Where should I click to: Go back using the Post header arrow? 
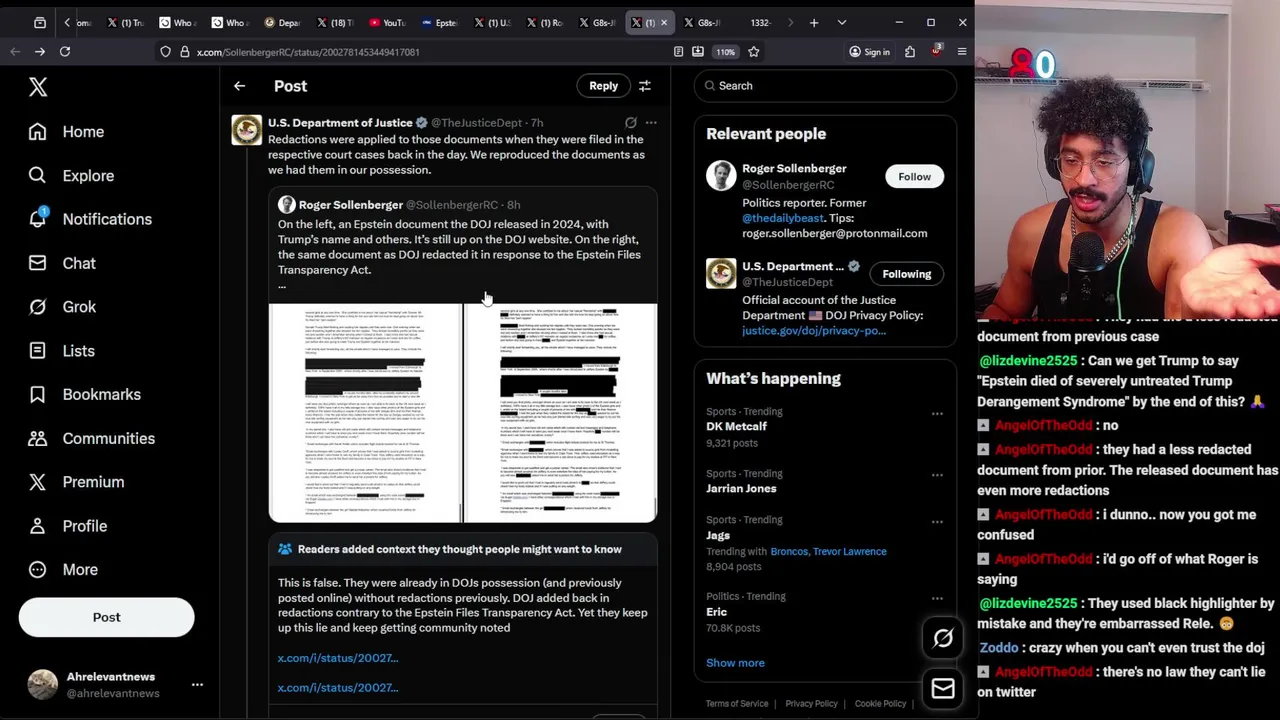(239, 86)
